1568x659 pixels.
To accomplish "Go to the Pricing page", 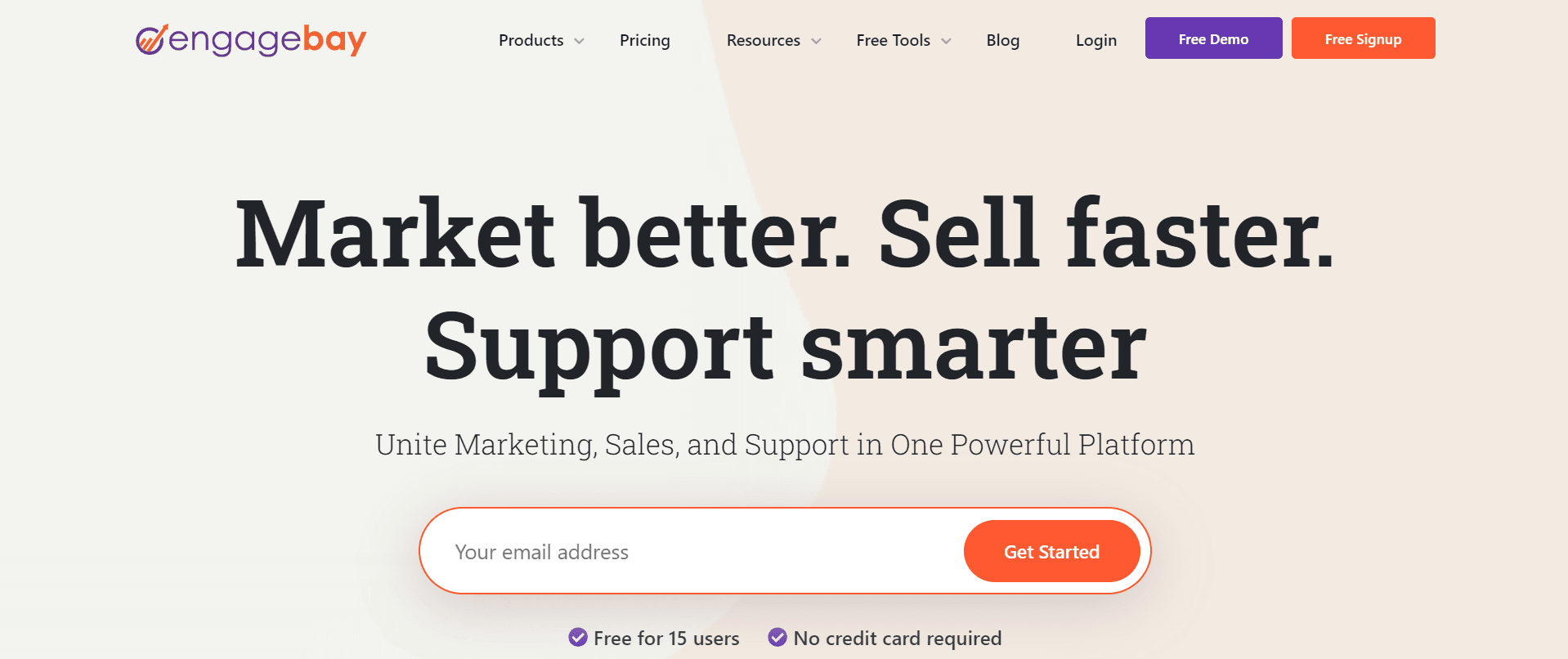I will coord(644,40).
